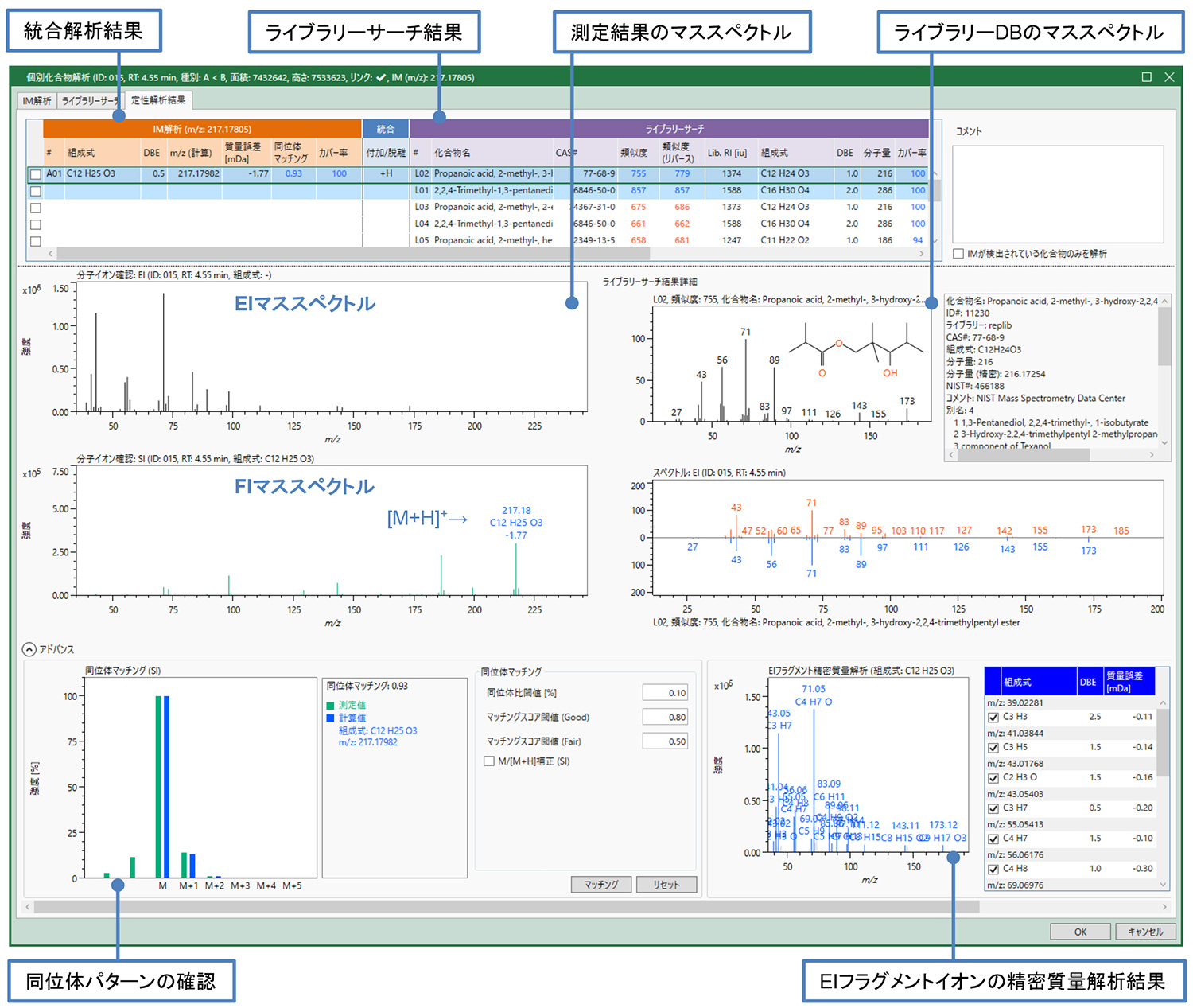Click scroll-right arrow of results table
This screenshot has width=1193, height=1008.
click(922, 254)
